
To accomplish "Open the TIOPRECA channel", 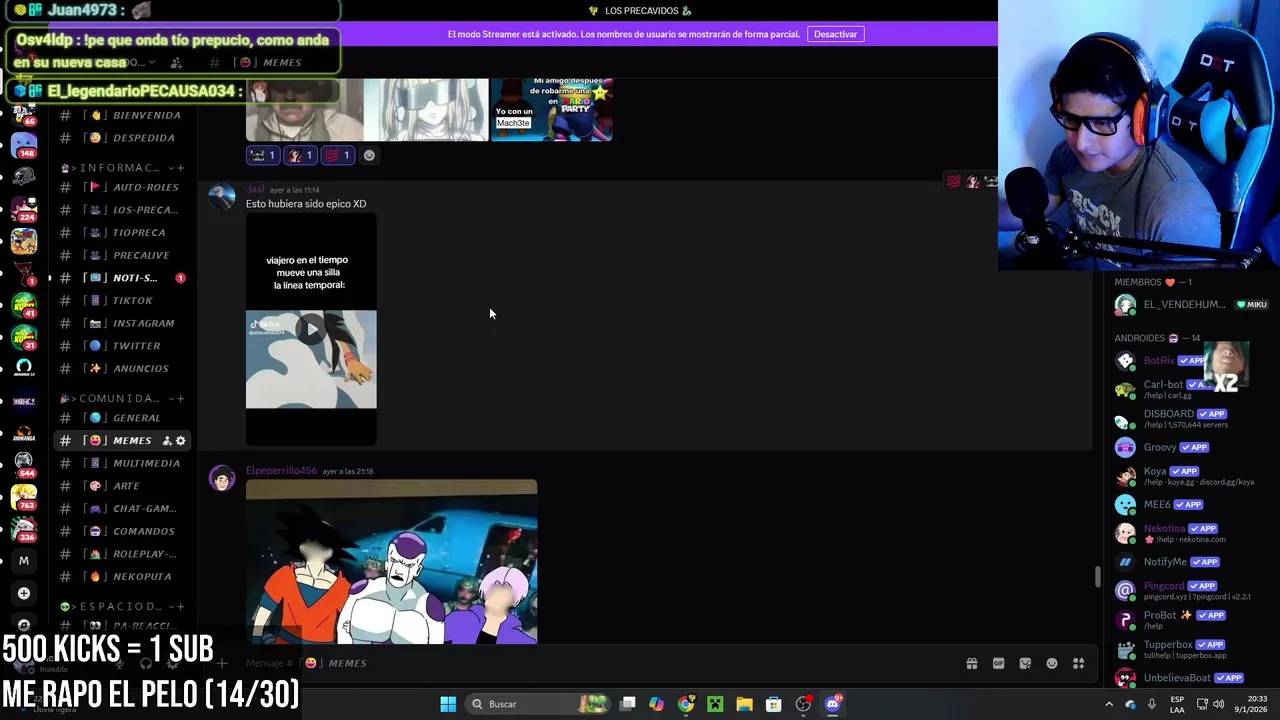I will click(122, 232).
